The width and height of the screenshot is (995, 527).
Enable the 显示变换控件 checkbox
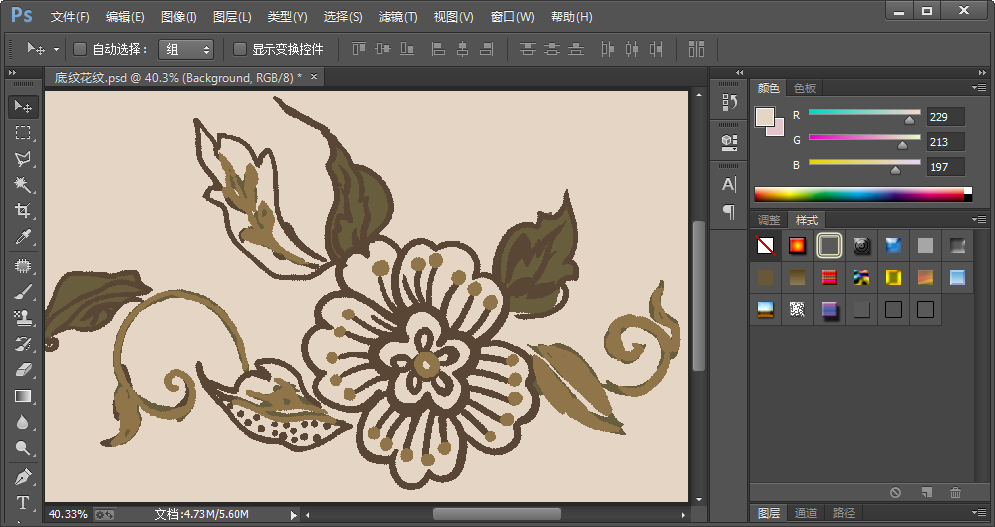coord(240,49)
